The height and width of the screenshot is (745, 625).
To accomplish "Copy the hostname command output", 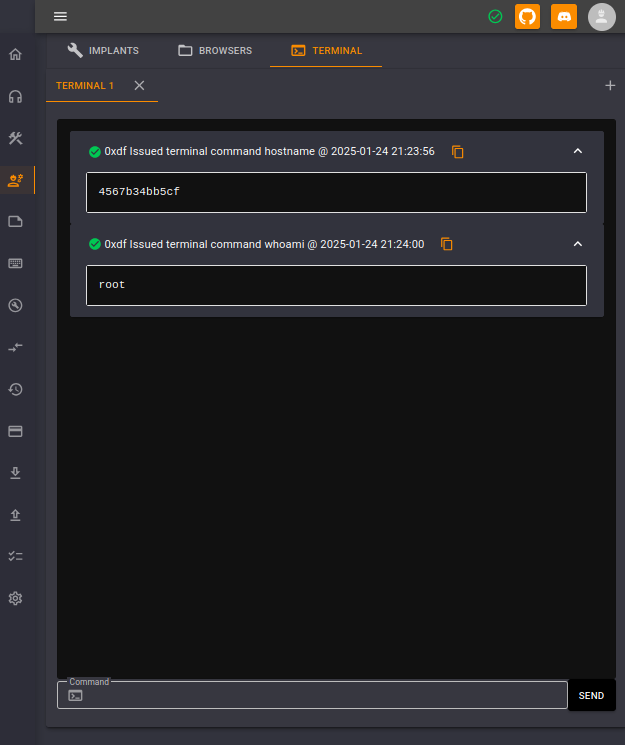I will [x=458, y=152].
